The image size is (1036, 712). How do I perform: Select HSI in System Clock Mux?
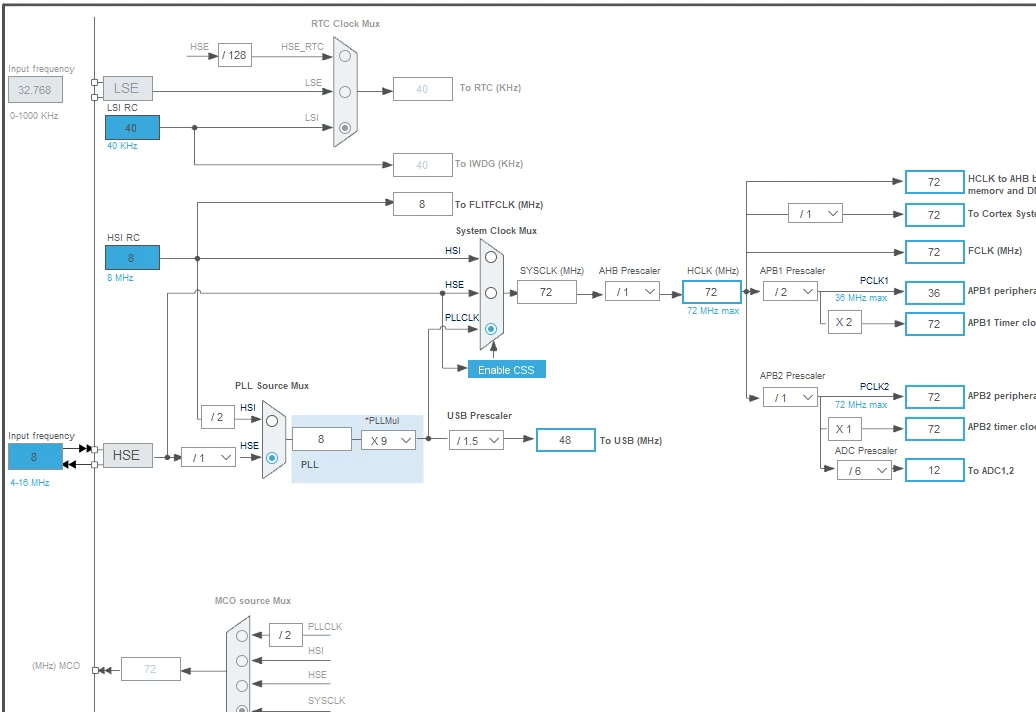(491, 257)
